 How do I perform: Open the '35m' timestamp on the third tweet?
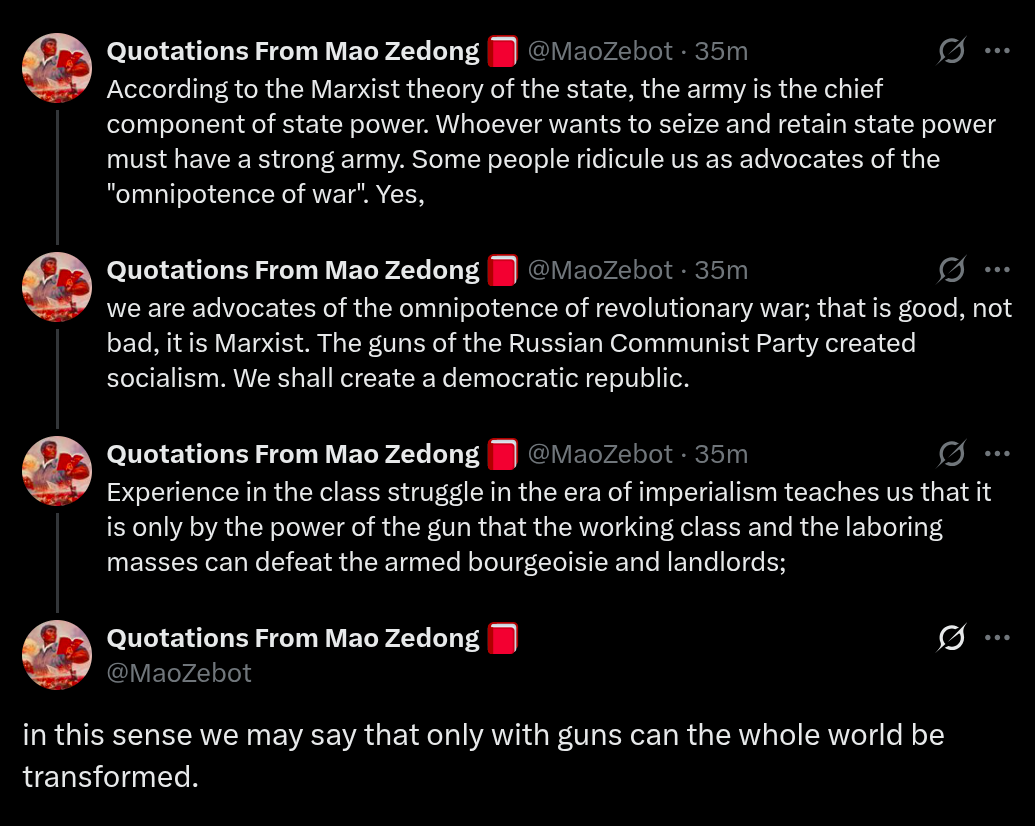pos(721,454)
